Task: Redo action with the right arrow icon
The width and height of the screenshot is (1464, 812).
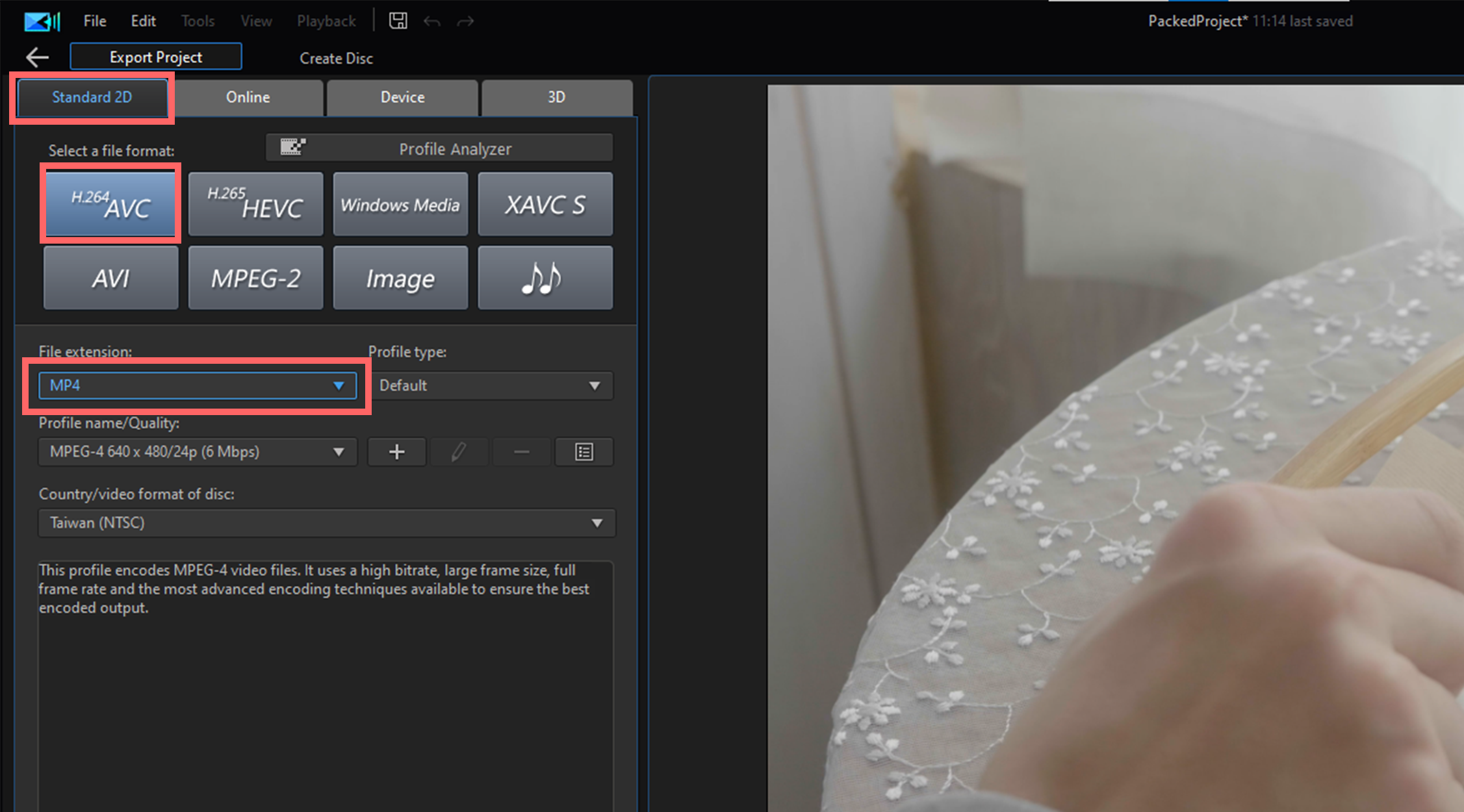Action: click(x=465, y=21)
